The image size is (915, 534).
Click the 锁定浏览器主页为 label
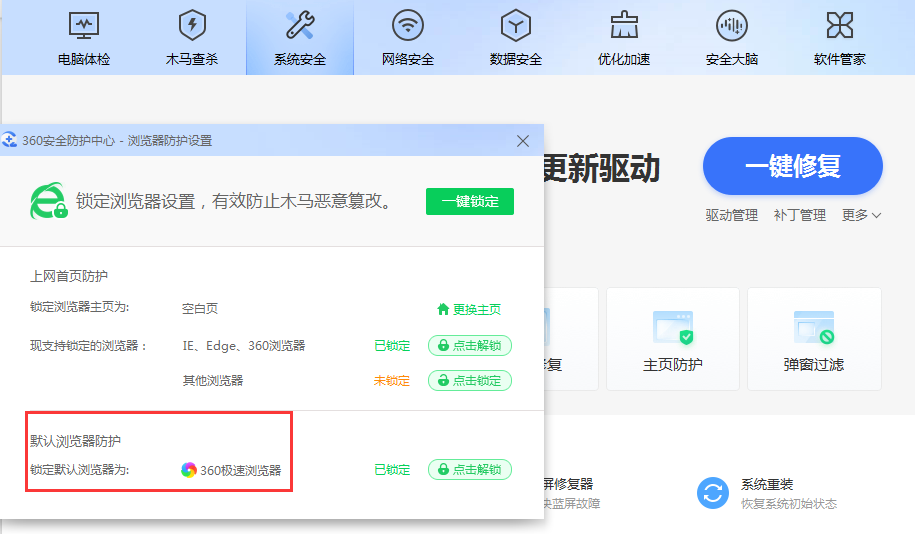coord(79,307)
